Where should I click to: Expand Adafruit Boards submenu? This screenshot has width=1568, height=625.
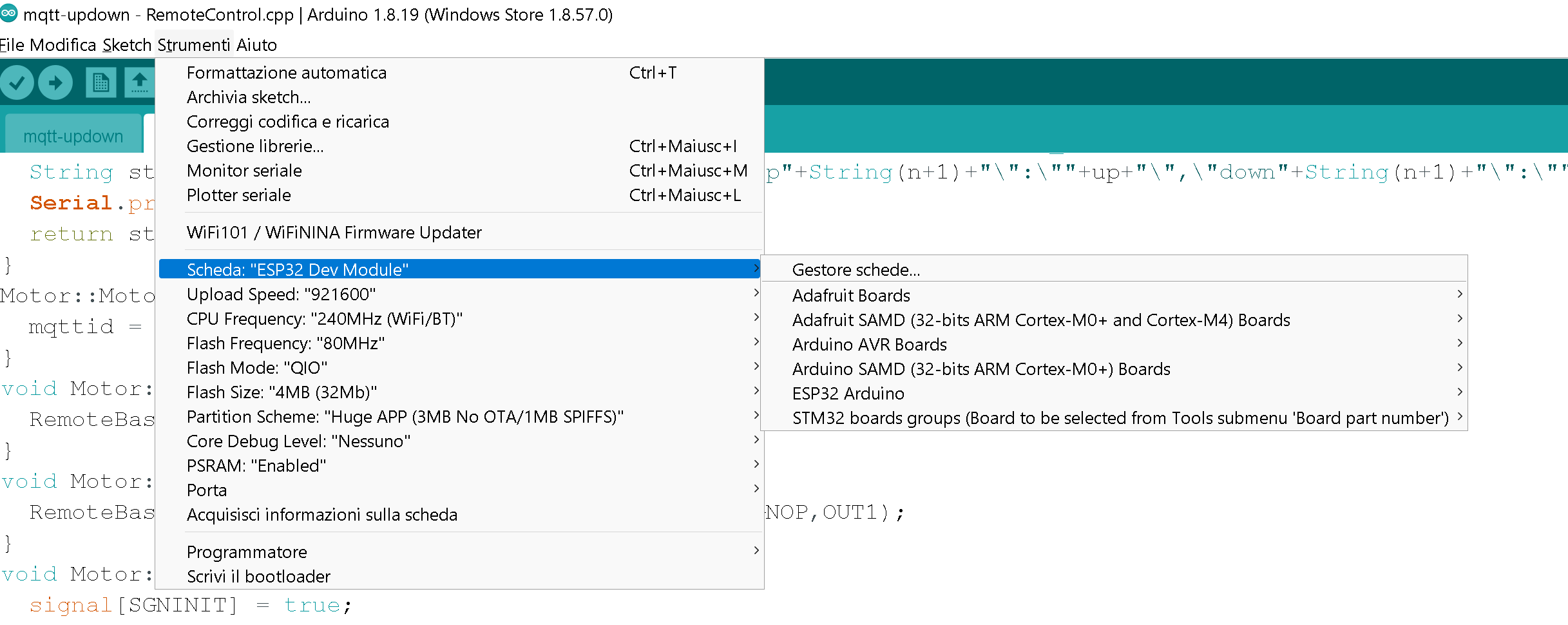pyautogui.click(x=1114, y=296)
